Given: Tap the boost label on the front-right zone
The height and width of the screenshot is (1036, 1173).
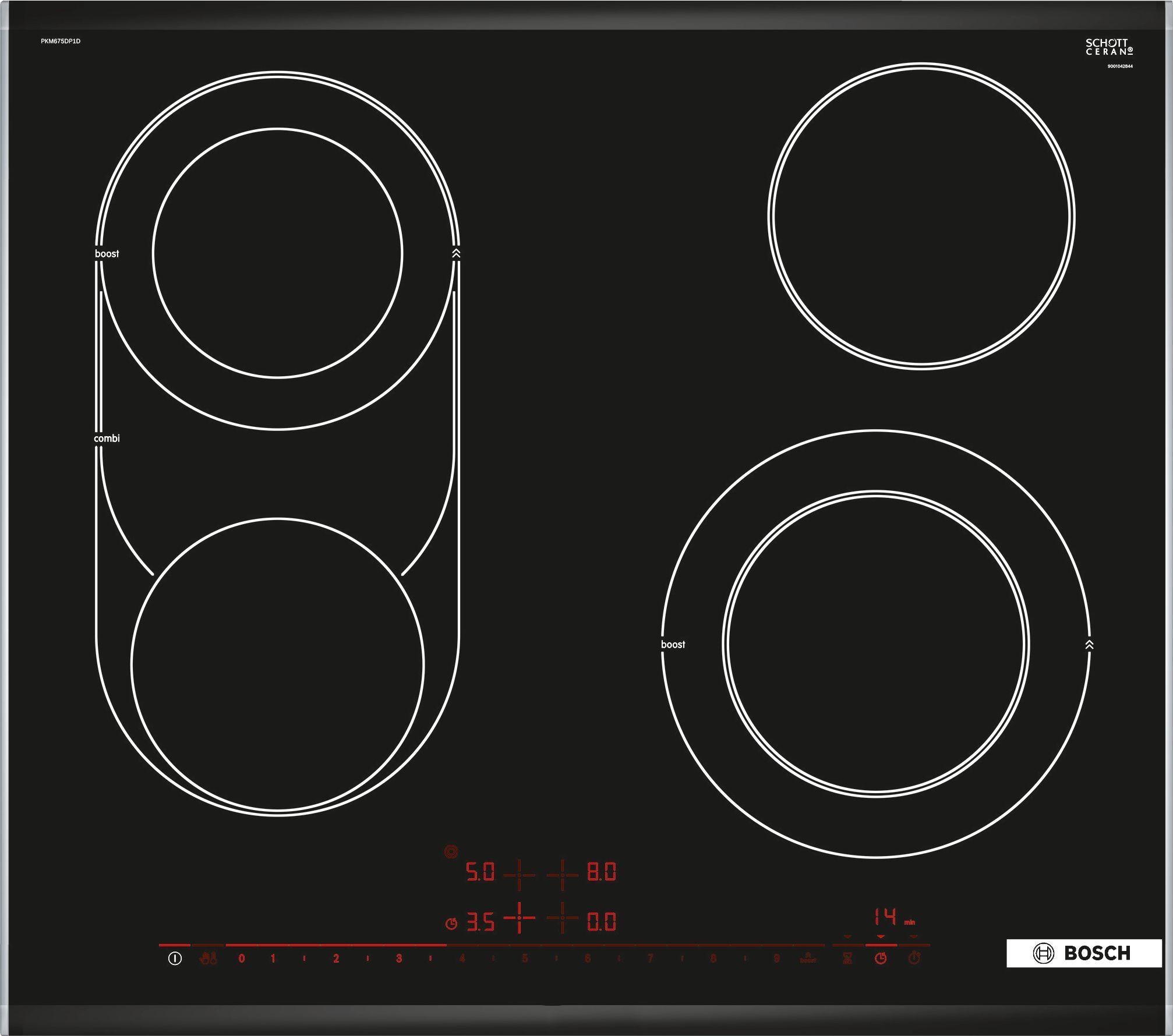Looking at the screenshot, I should (673, 645).
